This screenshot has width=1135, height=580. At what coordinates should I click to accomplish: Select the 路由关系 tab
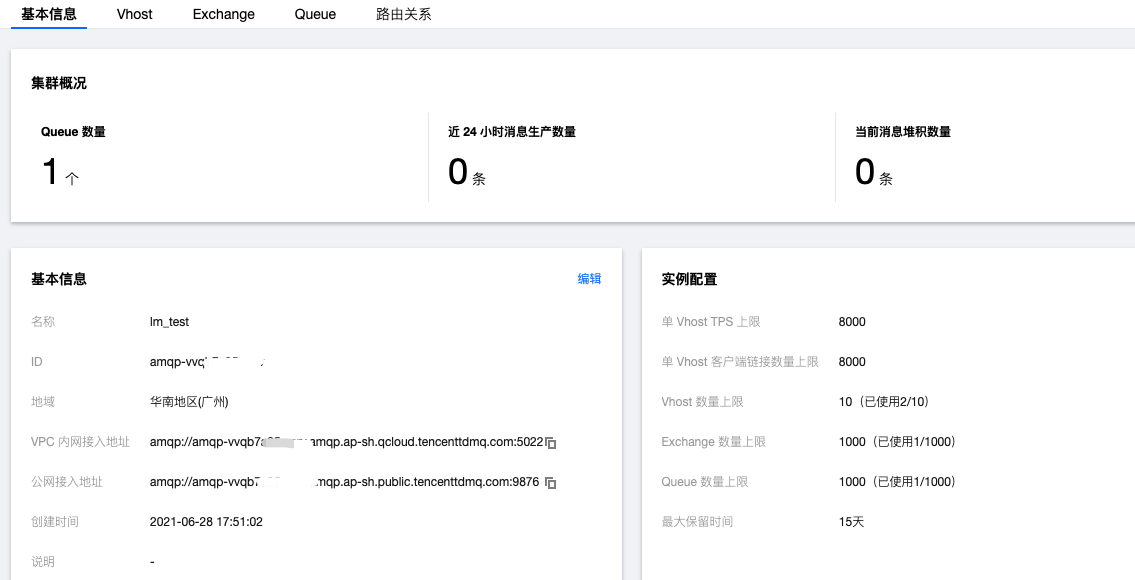[x=404, y=14]
